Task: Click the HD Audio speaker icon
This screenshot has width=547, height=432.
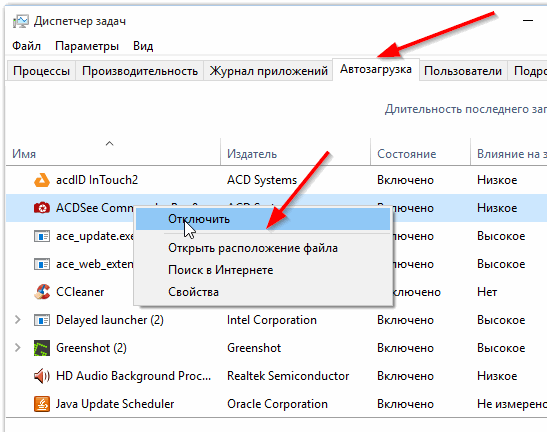Action: pyautogui.click(x=42, y=376)
